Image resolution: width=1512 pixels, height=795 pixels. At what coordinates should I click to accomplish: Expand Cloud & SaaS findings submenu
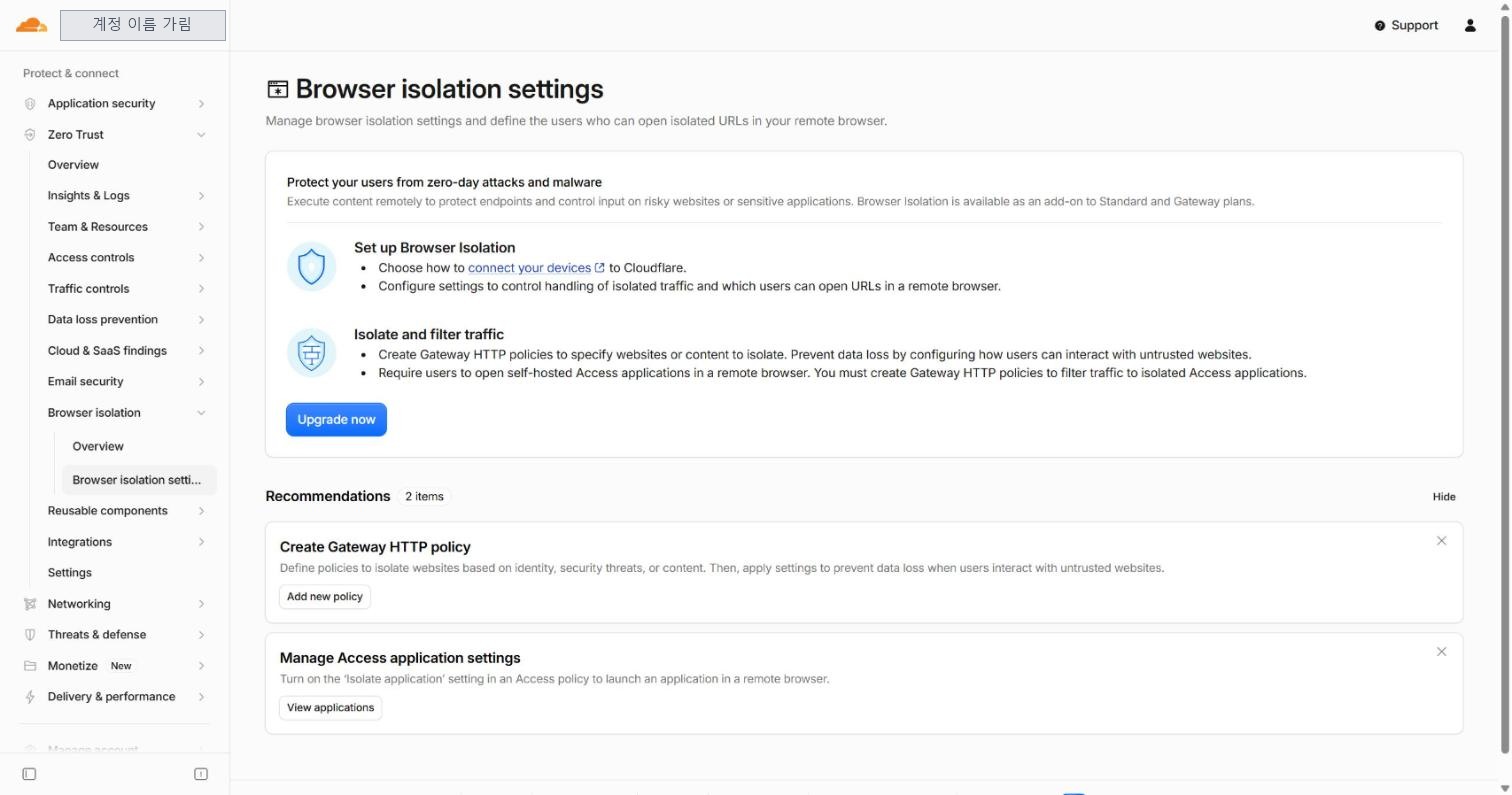point(201,351)
